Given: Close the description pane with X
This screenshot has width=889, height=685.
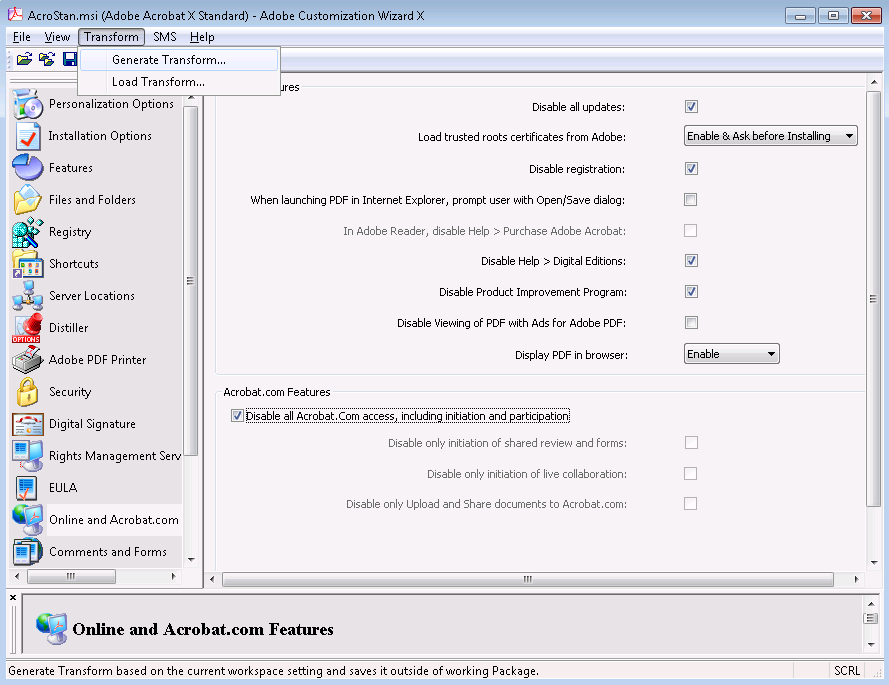Looking at the screenshot, I should (13, 598).
